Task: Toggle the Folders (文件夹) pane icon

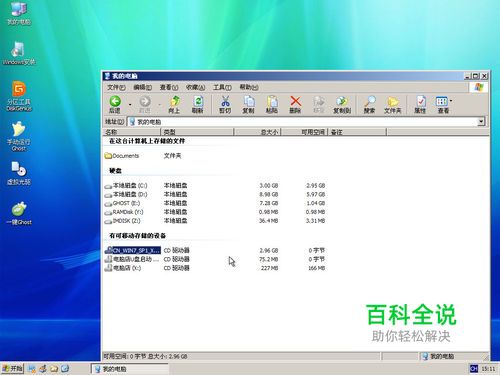Action: click(393, 104)
